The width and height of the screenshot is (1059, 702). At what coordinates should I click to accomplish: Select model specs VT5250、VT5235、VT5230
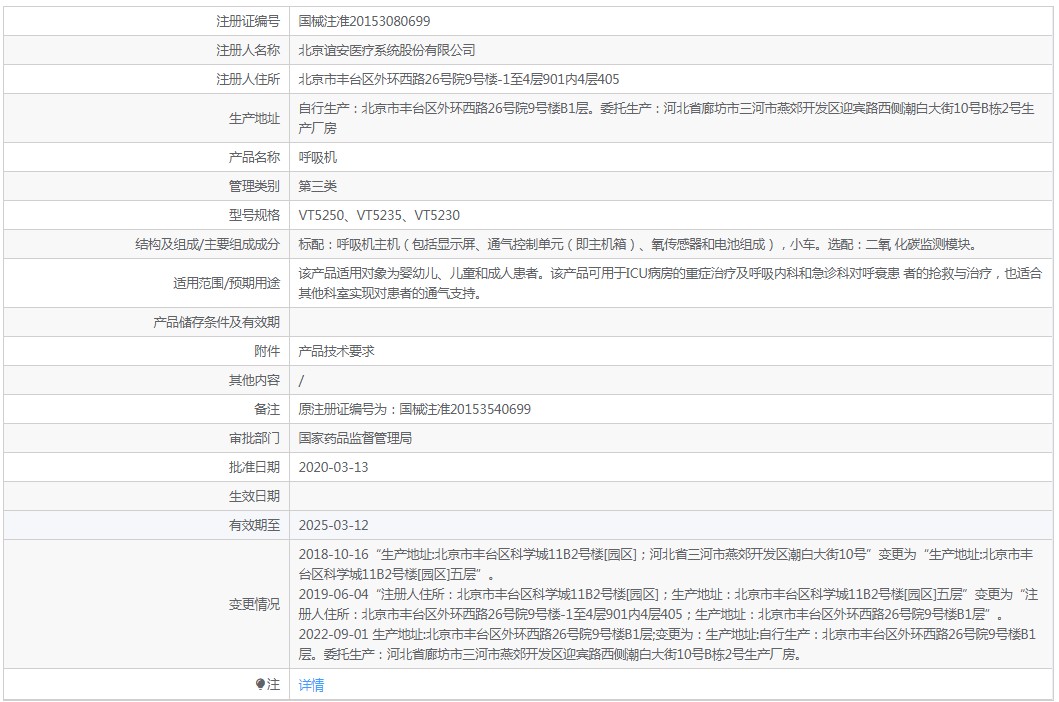[379, 215]
